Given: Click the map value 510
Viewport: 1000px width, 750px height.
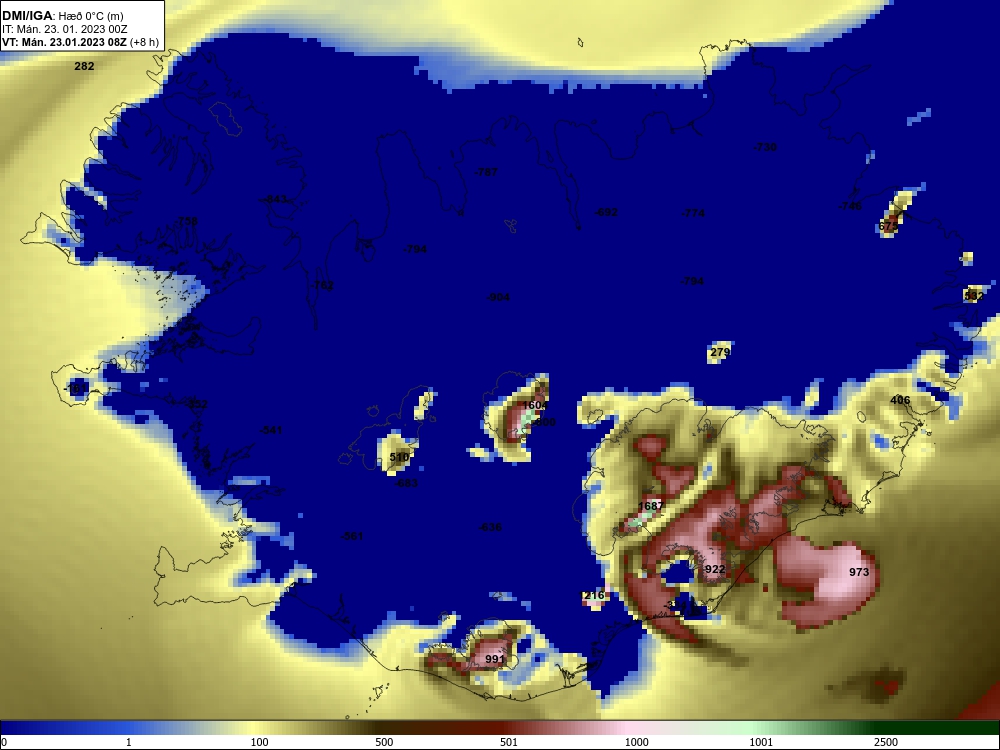Looking at the screenshot, I should tap(399, 457).
